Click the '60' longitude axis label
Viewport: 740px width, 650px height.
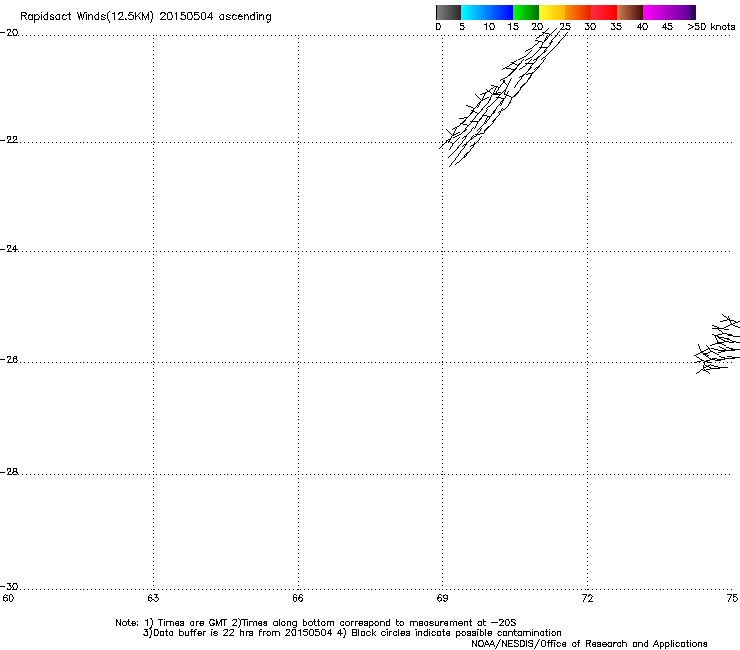pyautogui.click(x=8, y=599)
